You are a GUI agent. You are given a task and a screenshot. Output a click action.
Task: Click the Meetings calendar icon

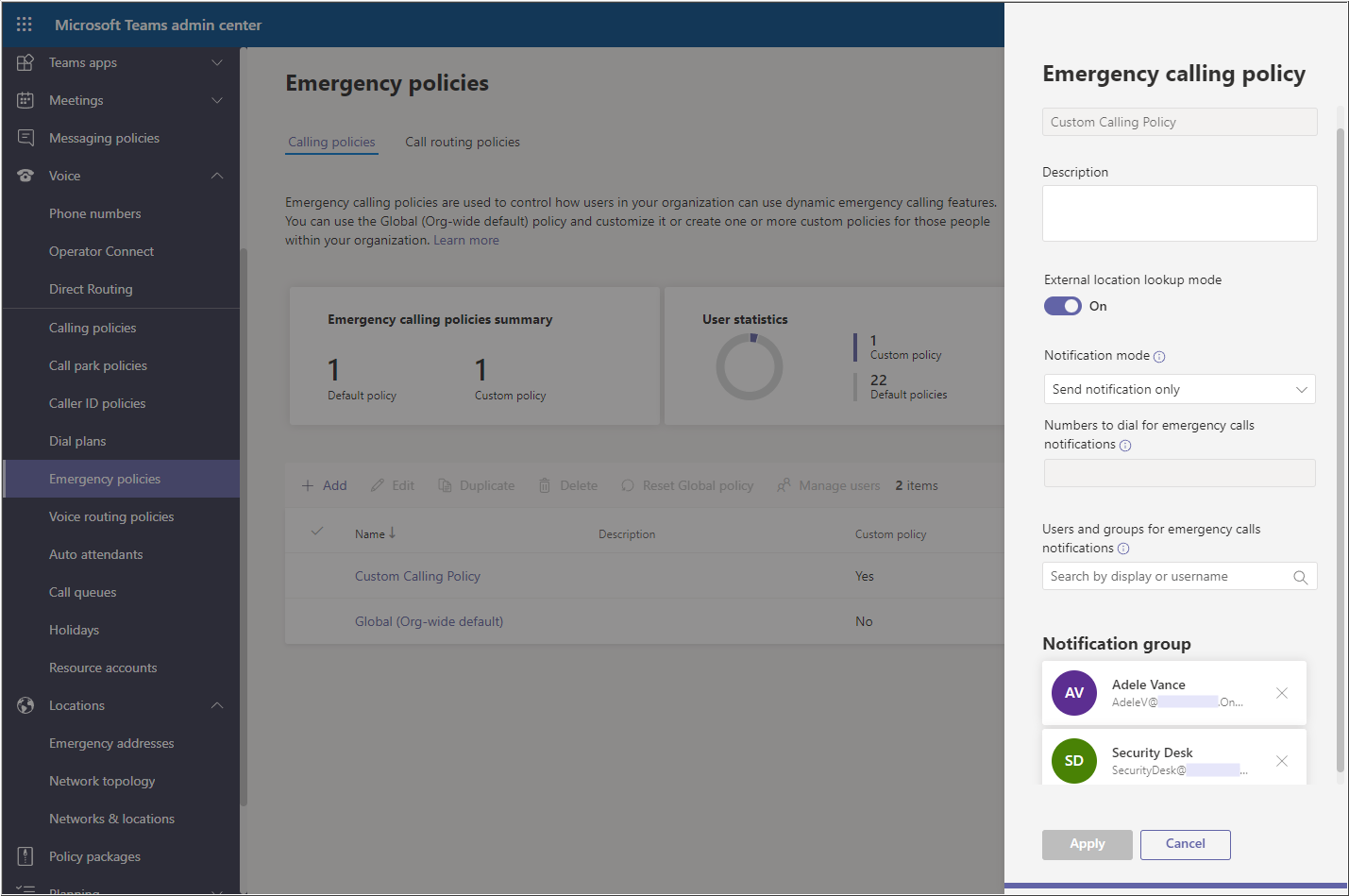(25, 100)
